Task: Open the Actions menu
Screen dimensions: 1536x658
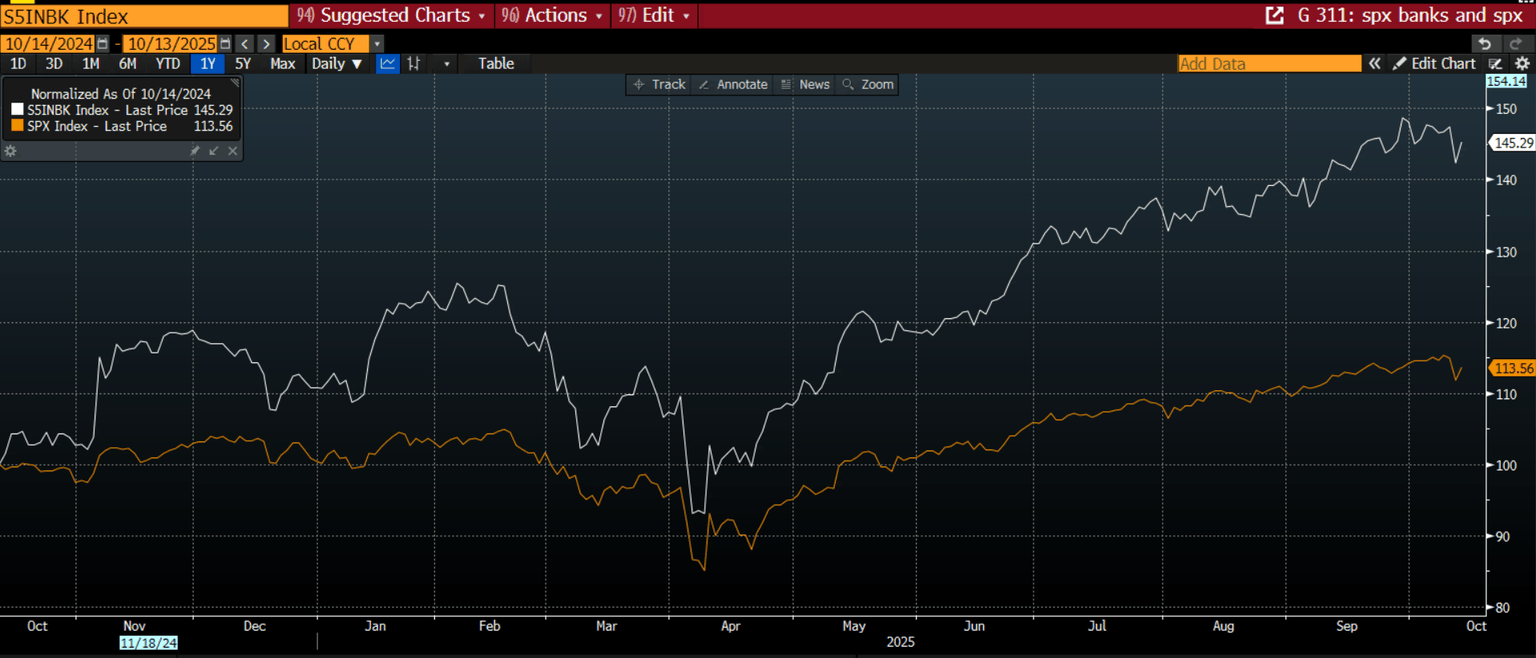Action: pos(552,15)
